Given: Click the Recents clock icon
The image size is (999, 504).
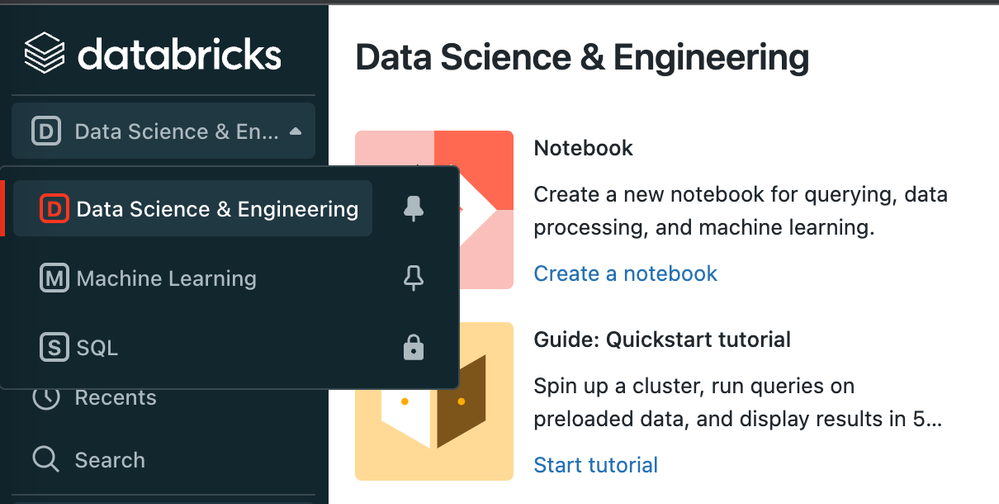Looking at the screenshot, I should 46,397.
